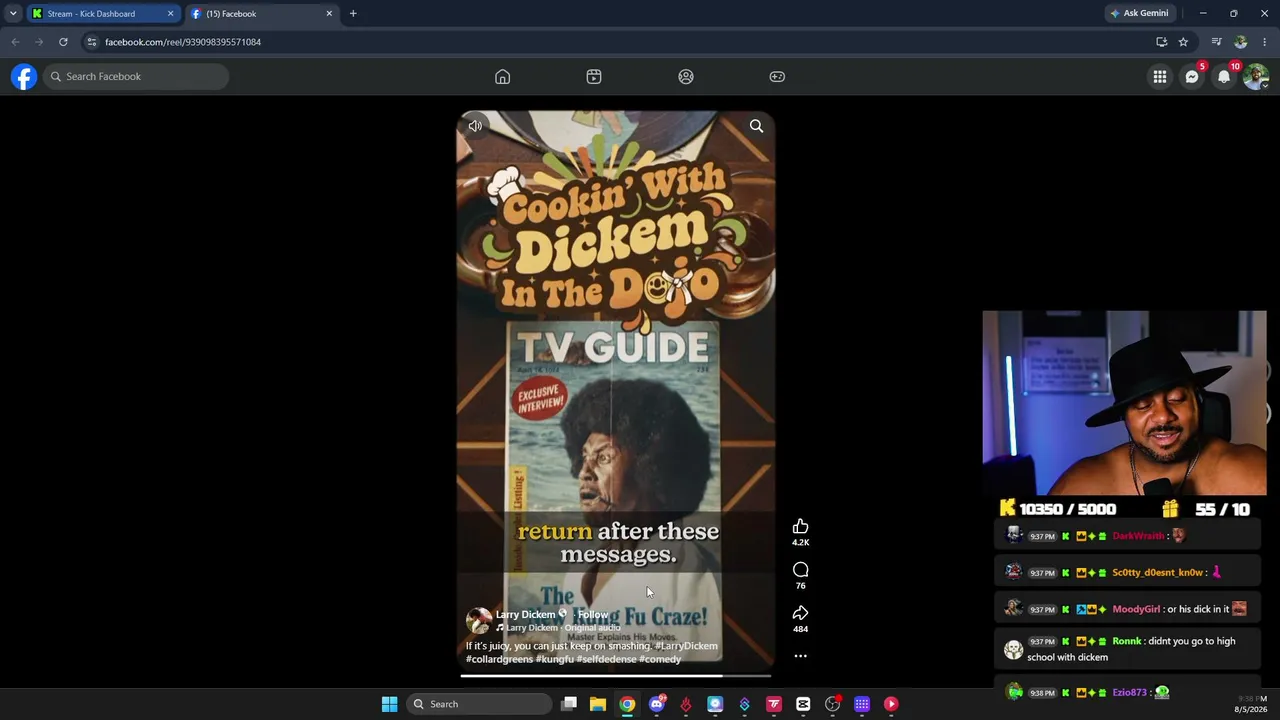Click the #comedy hashtag
The height and width of the screenshot is (720, 1280).
tap(660, 659)
